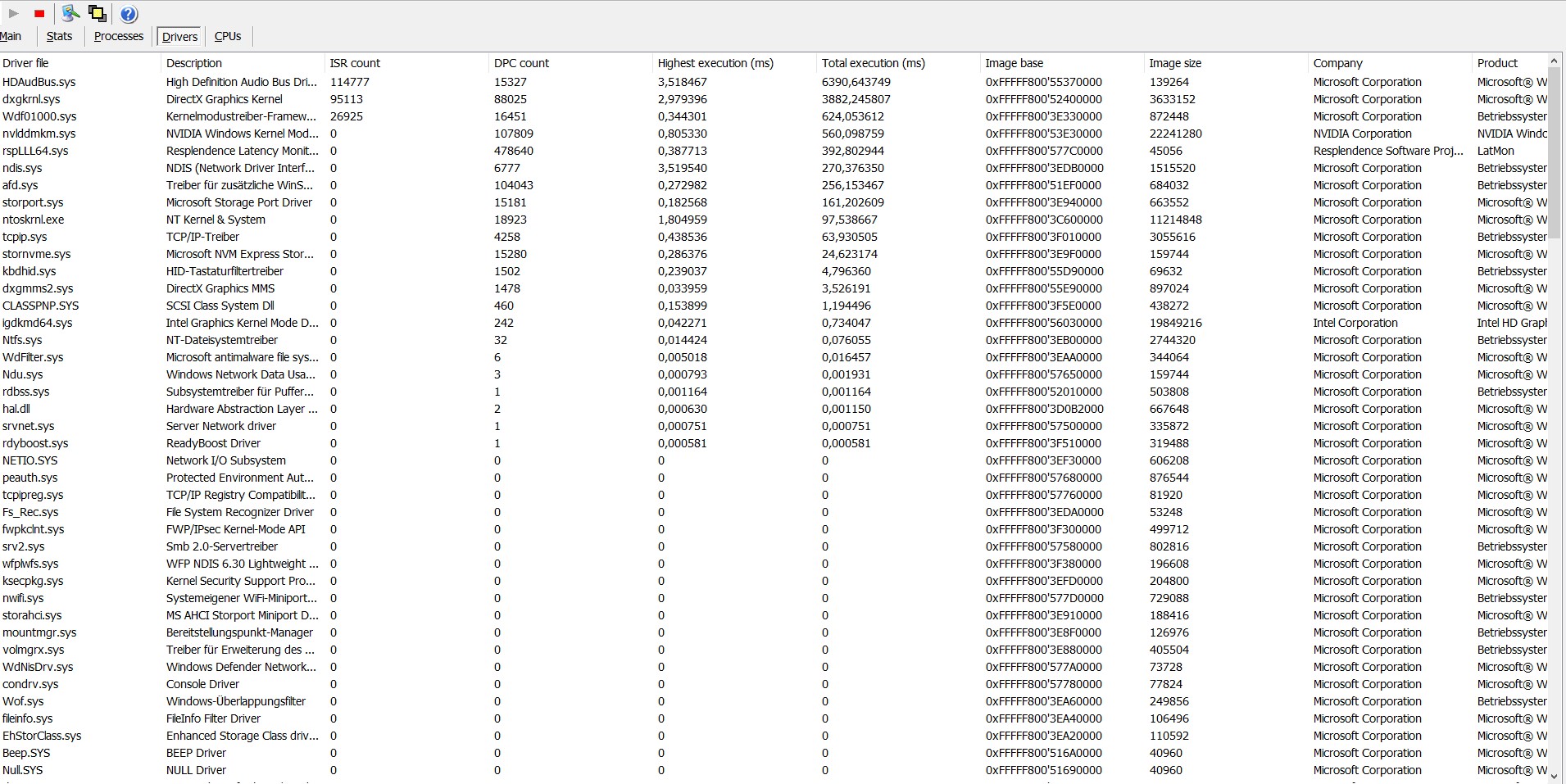Click the BEEP Driver description
The image size is (1566, 784).
point(196,753)
